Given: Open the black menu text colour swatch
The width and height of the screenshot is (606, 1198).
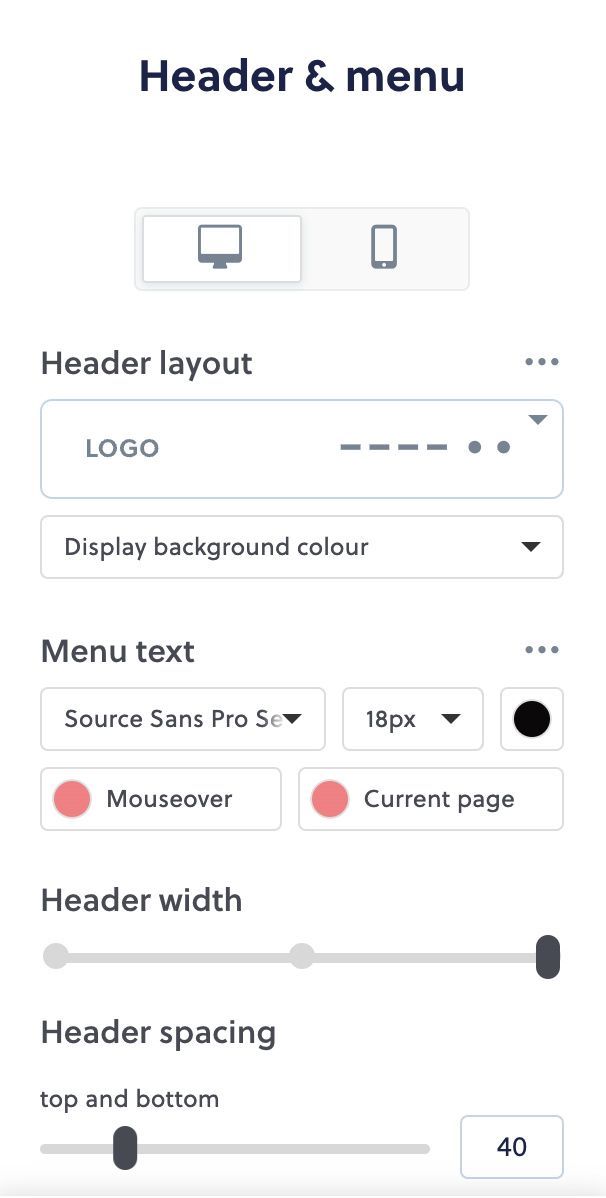Looking at the screenshot, I should (x=532, y=719).
